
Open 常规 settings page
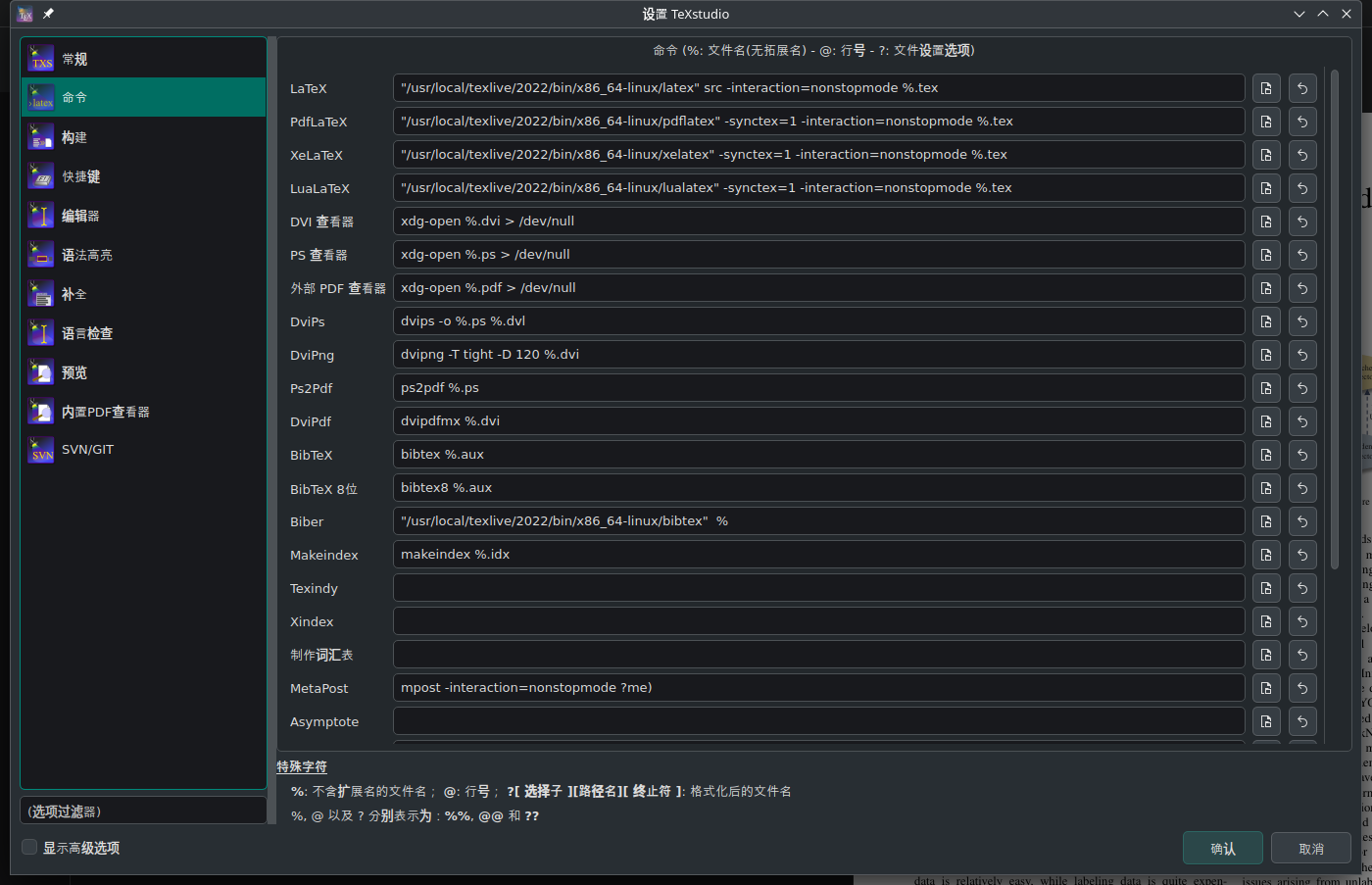pyautogui.click(x=144, y=59)
